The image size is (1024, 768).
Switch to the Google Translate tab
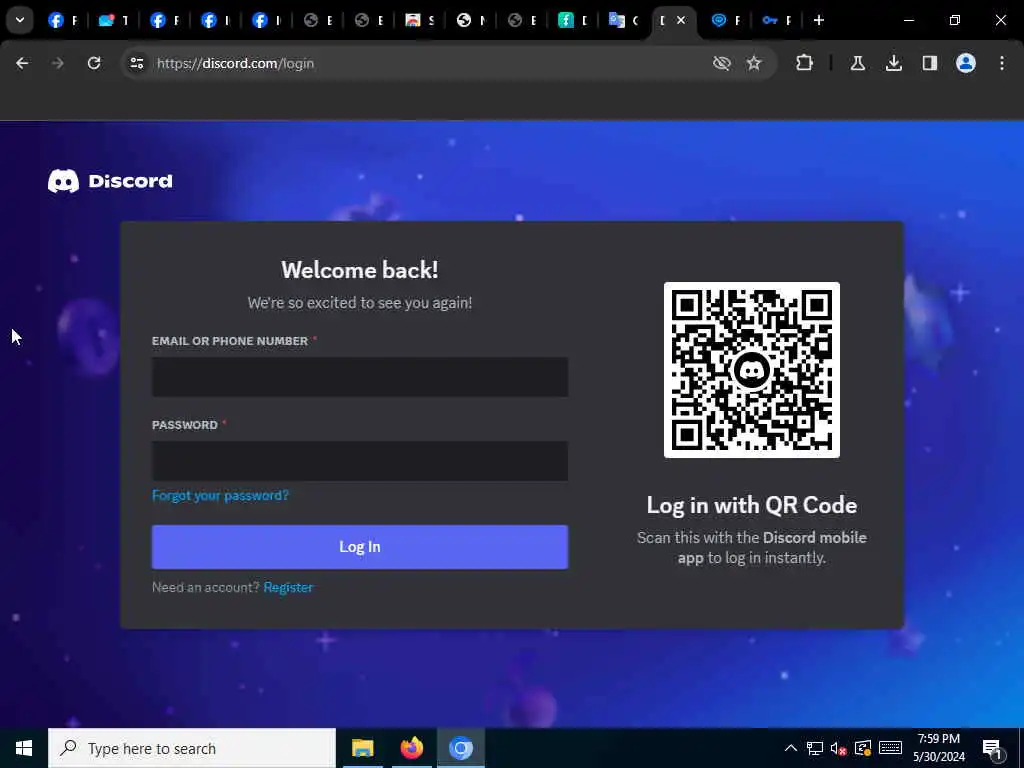point(623,20)
